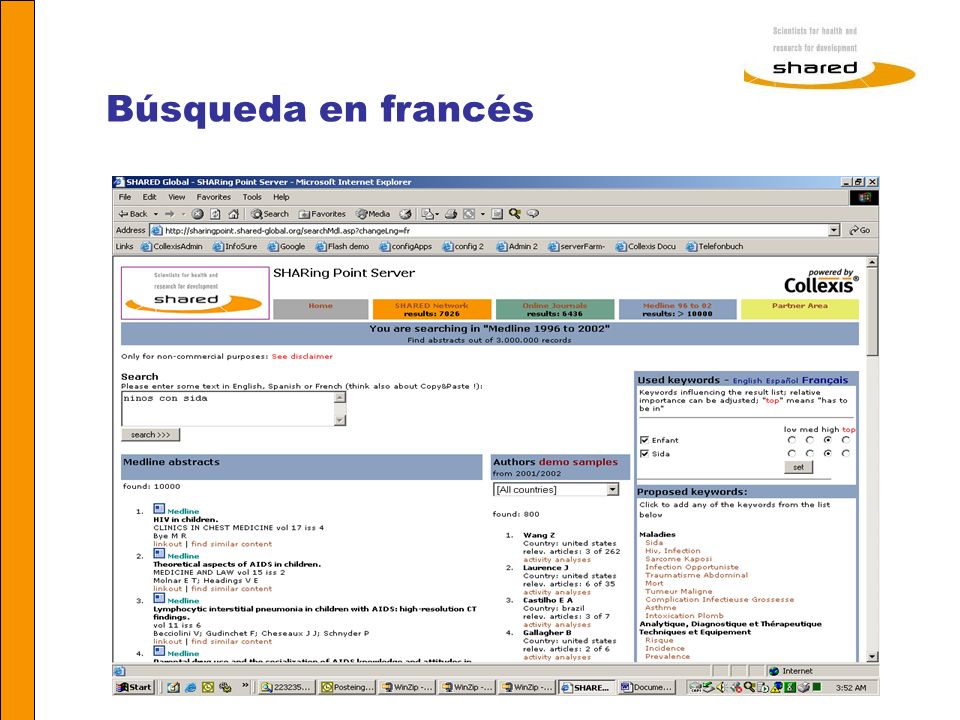Switch keywords language to English

tap(747, 381)
